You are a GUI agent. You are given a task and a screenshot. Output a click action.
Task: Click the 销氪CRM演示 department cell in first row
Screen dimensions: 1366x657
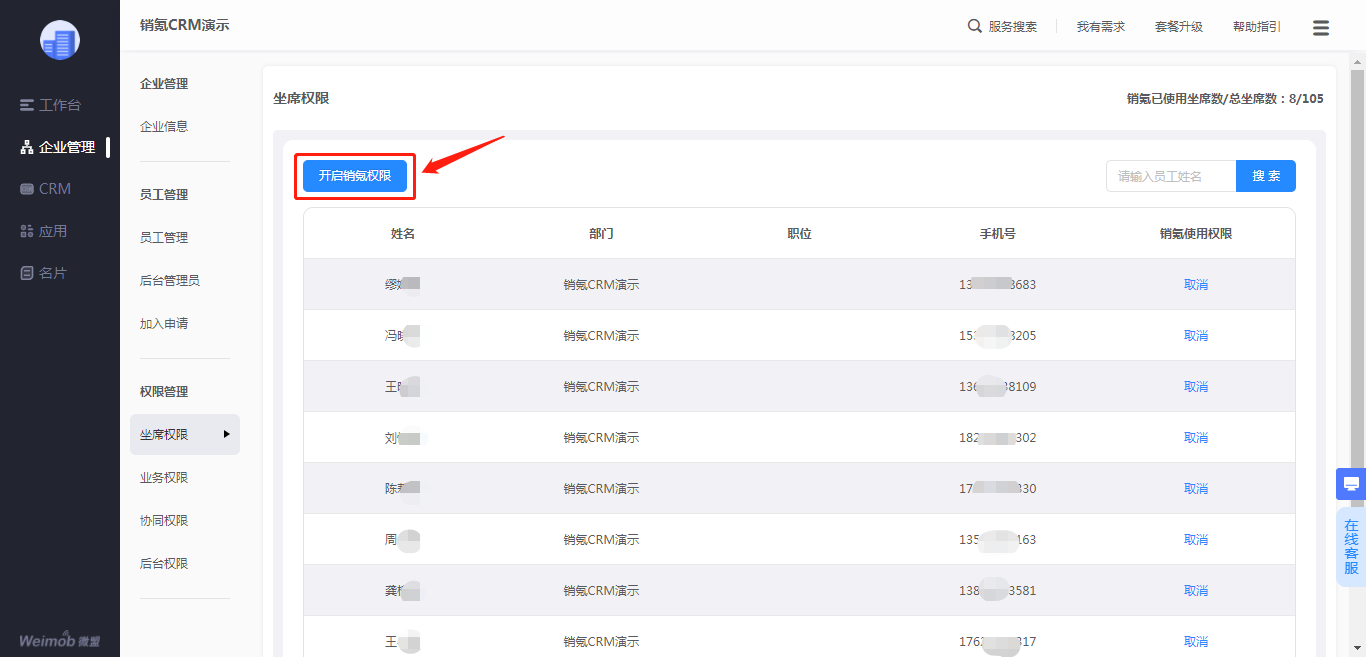(x=601, y=285)
